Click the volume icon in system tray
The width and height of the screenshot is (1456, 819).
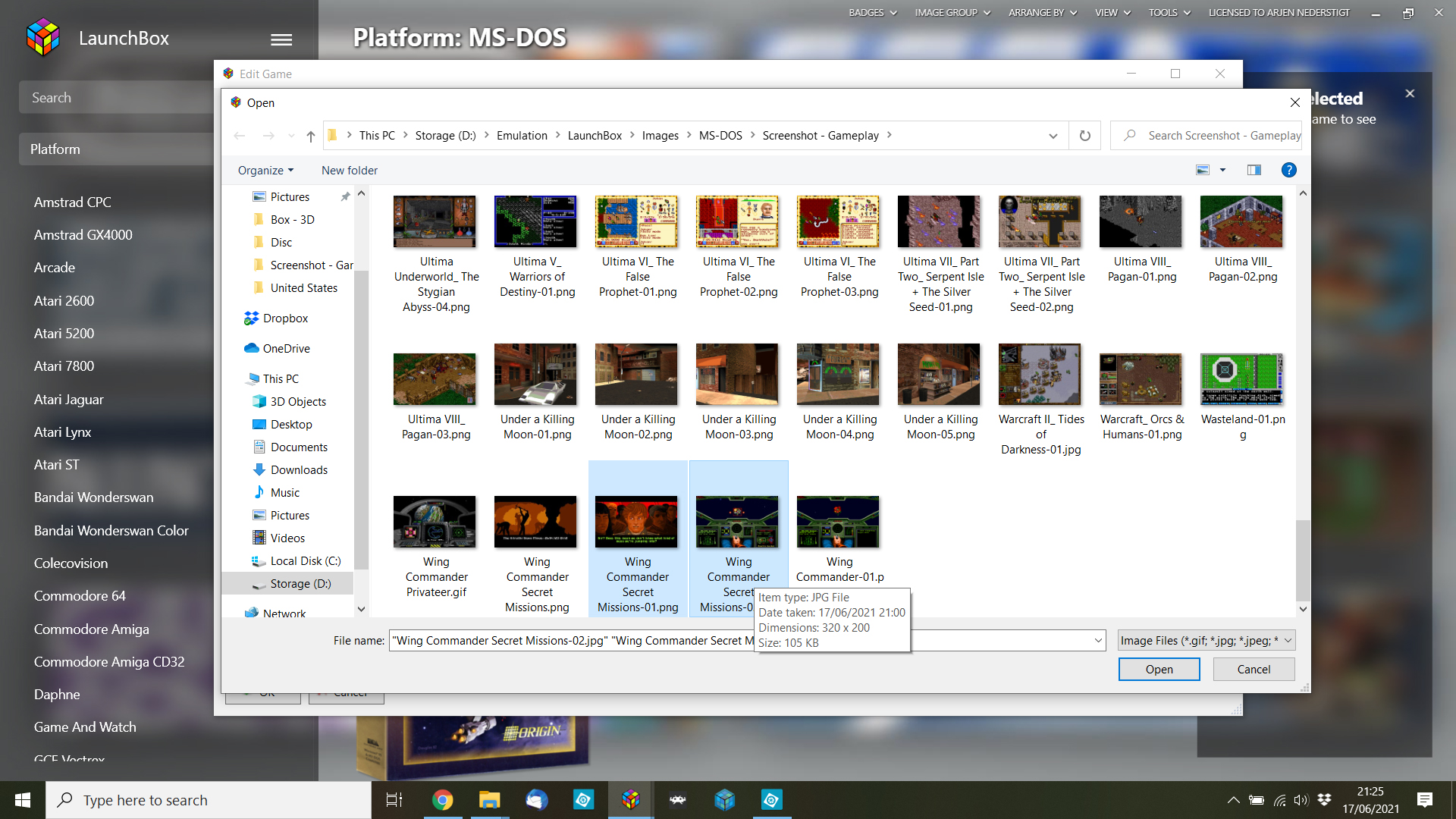1301,800
